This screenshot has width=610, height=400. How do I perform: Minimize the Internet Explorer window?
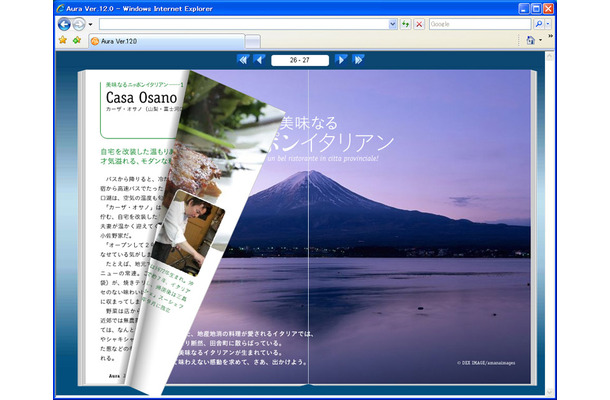point(524,9)
